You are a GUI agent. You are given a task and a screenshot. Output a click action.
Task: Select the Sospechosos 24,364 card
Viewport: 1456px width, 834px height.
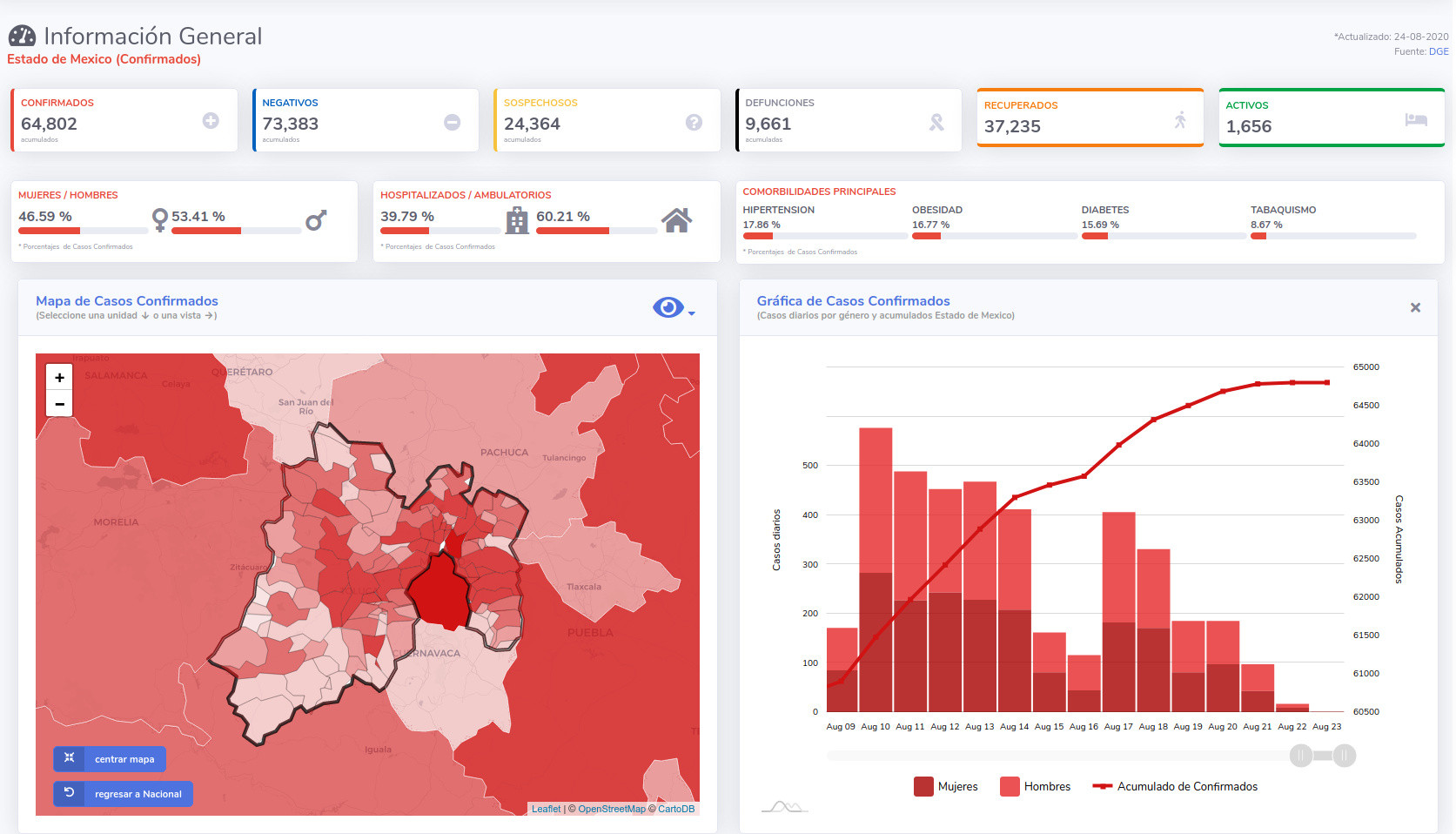pos(607,120)
